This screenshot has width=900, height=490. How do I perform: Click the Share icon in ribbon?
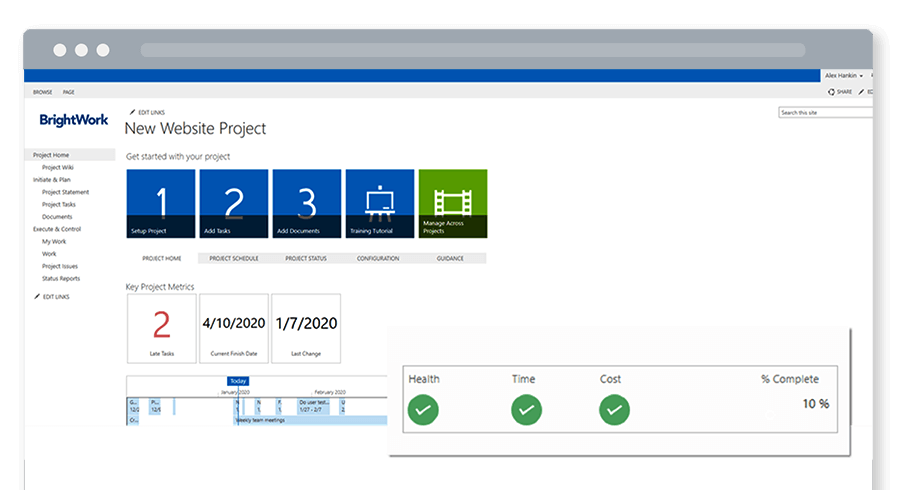coord(838,91)
